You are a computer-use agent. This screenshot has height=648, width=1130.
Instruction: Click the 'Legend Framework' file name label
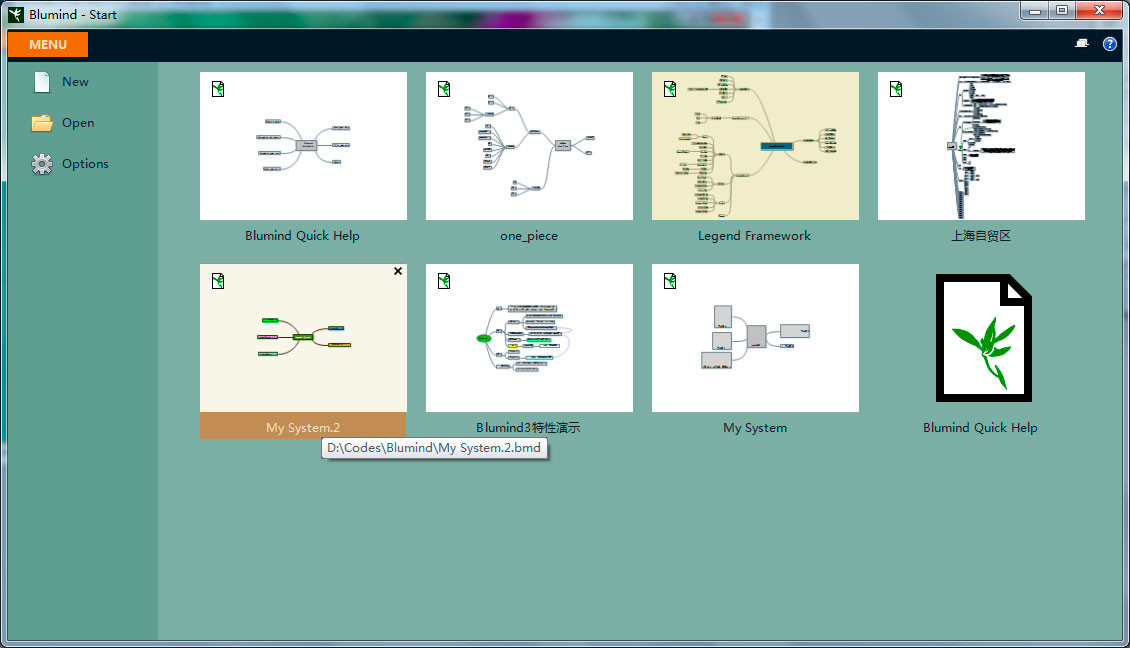[755, 236]
